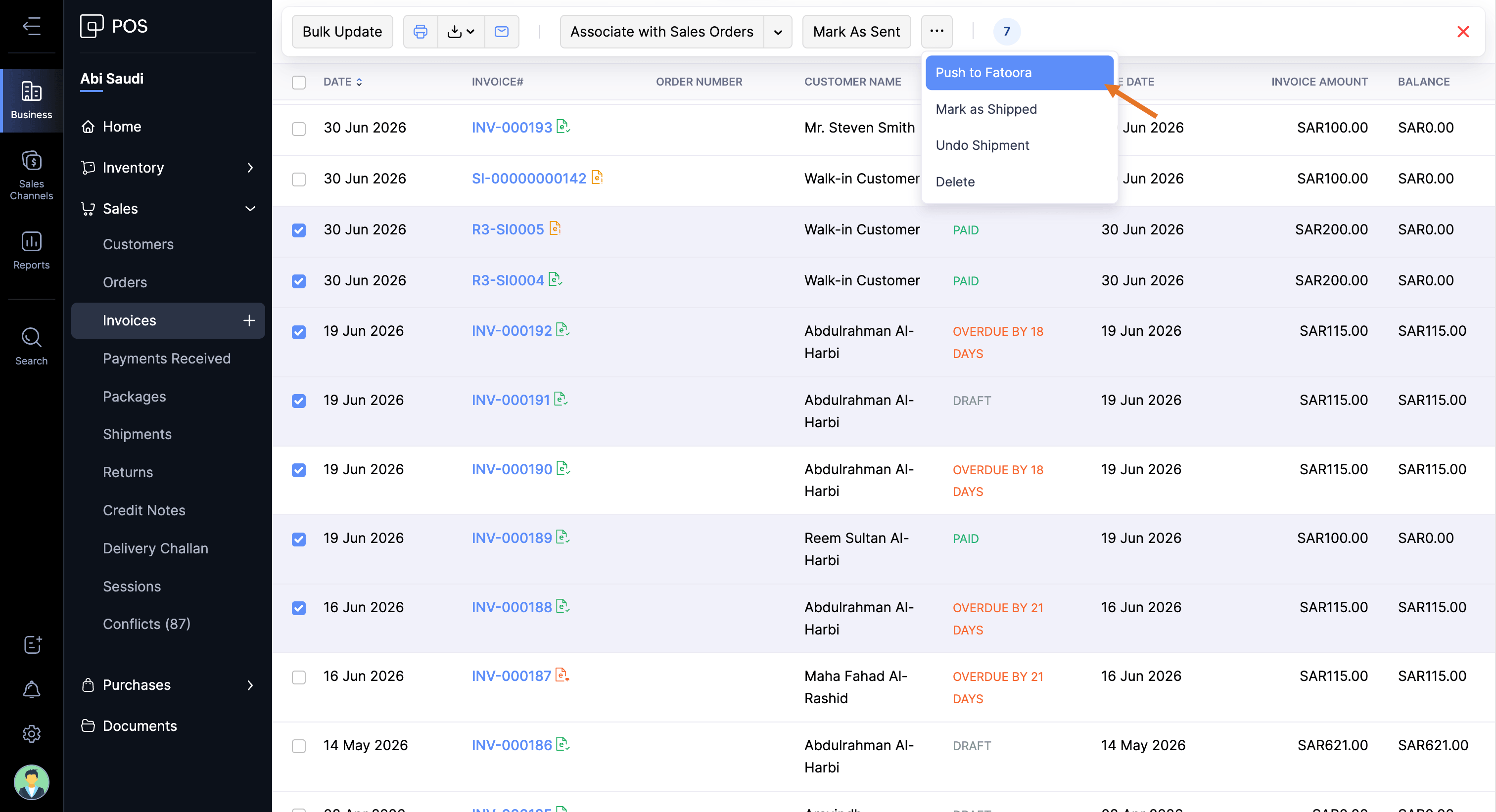The image size is (1496, 812).
Task: Uncheck the INV-000190 row checkbox
Action: (298, 470)
